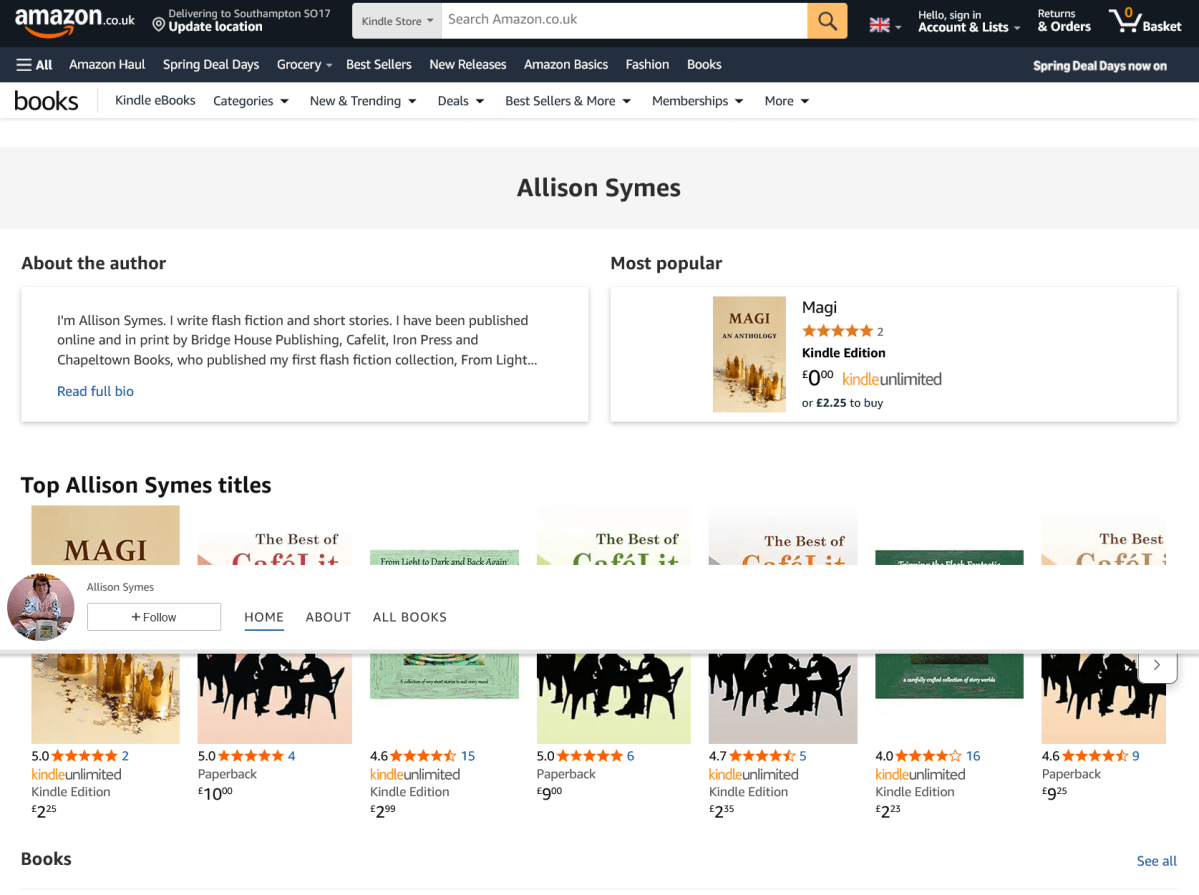Open Kindle eBooks in books navigation

pyautogui.click(x=155, y=100)
